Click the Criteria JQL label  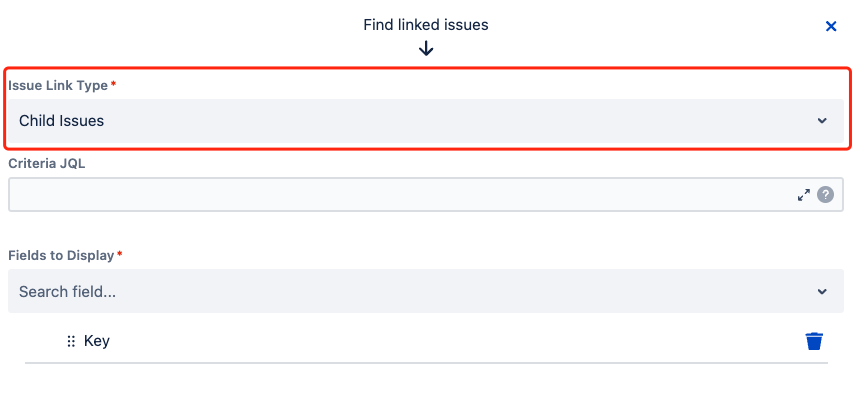tap(47, 164)
